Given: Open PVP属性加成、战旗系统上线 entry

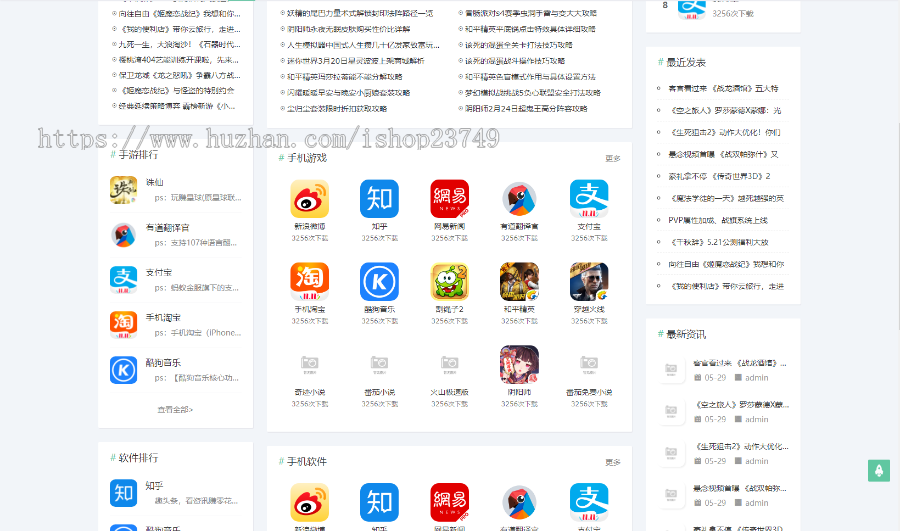Looking at the screenshot, I should point(718,220).
